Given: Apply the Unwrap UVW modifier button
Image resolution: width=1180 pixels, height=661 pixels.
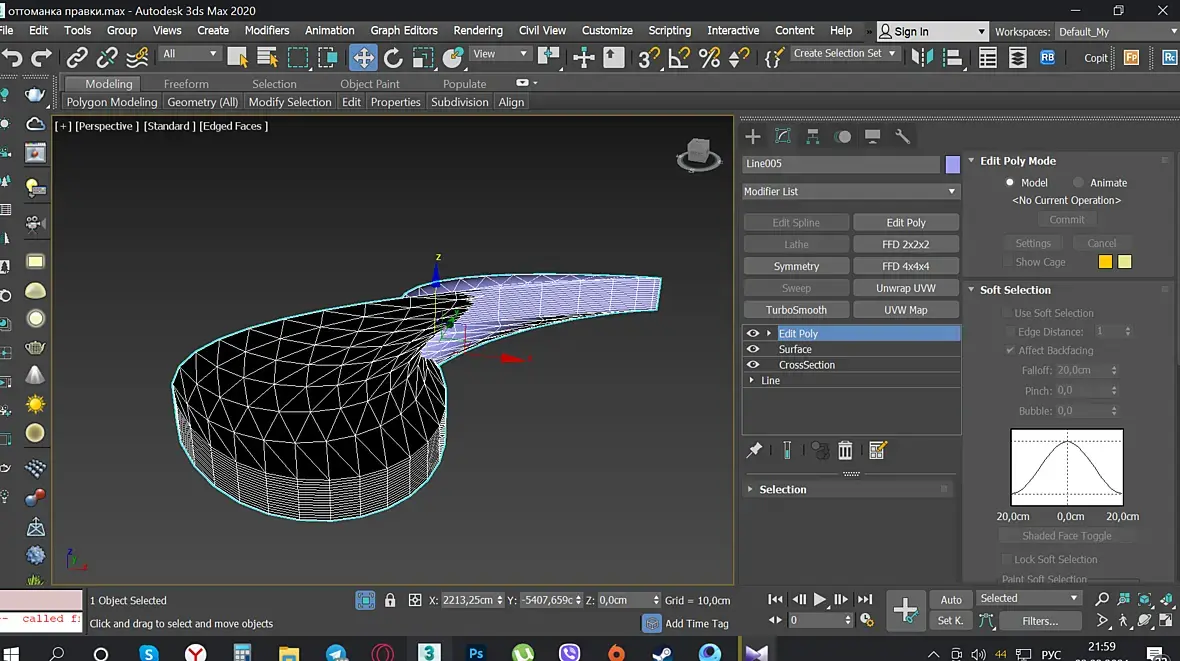Looking at the screenshot, I should pyautogui.click(x=906, y=288).
